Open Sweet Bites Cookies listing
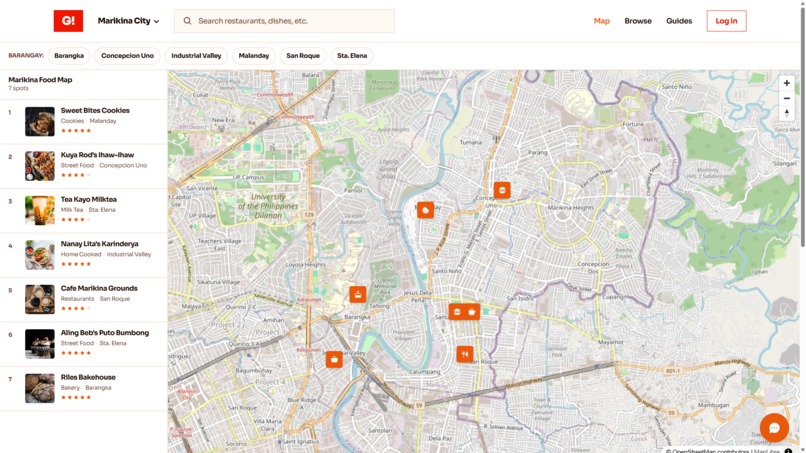 (x=83, y=121)
